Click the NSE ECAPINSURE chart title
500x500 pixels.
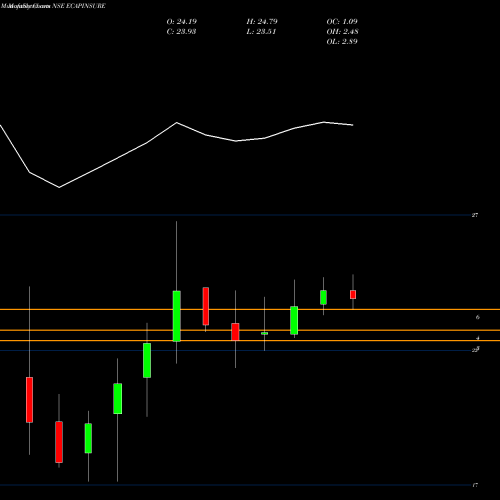[x=79, y=6]
